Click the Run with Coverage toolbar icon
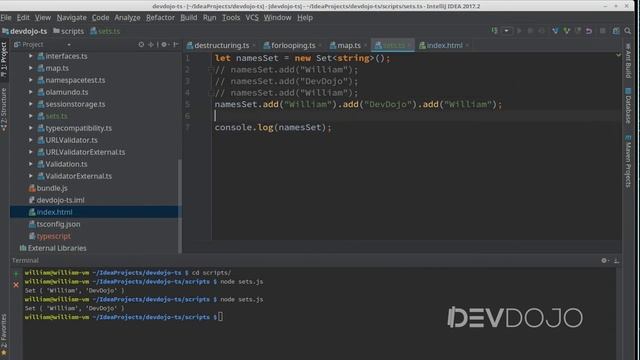 542,31
